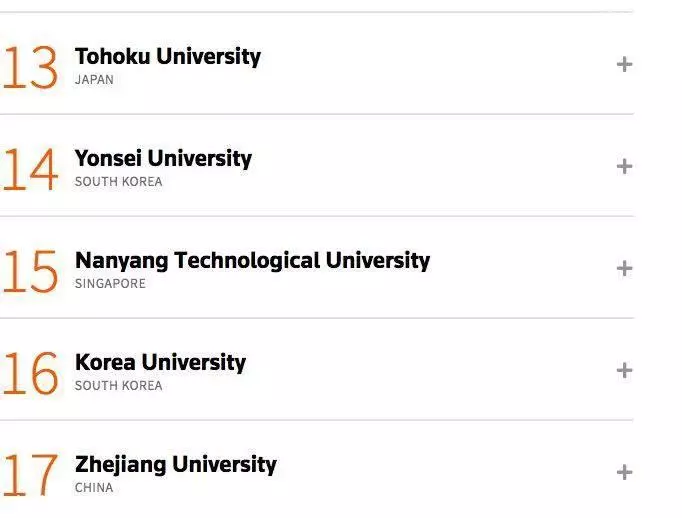Viewport: 682px width, 518px height.
Task: Select the rank number 16
Action: (x=30, y=374)
